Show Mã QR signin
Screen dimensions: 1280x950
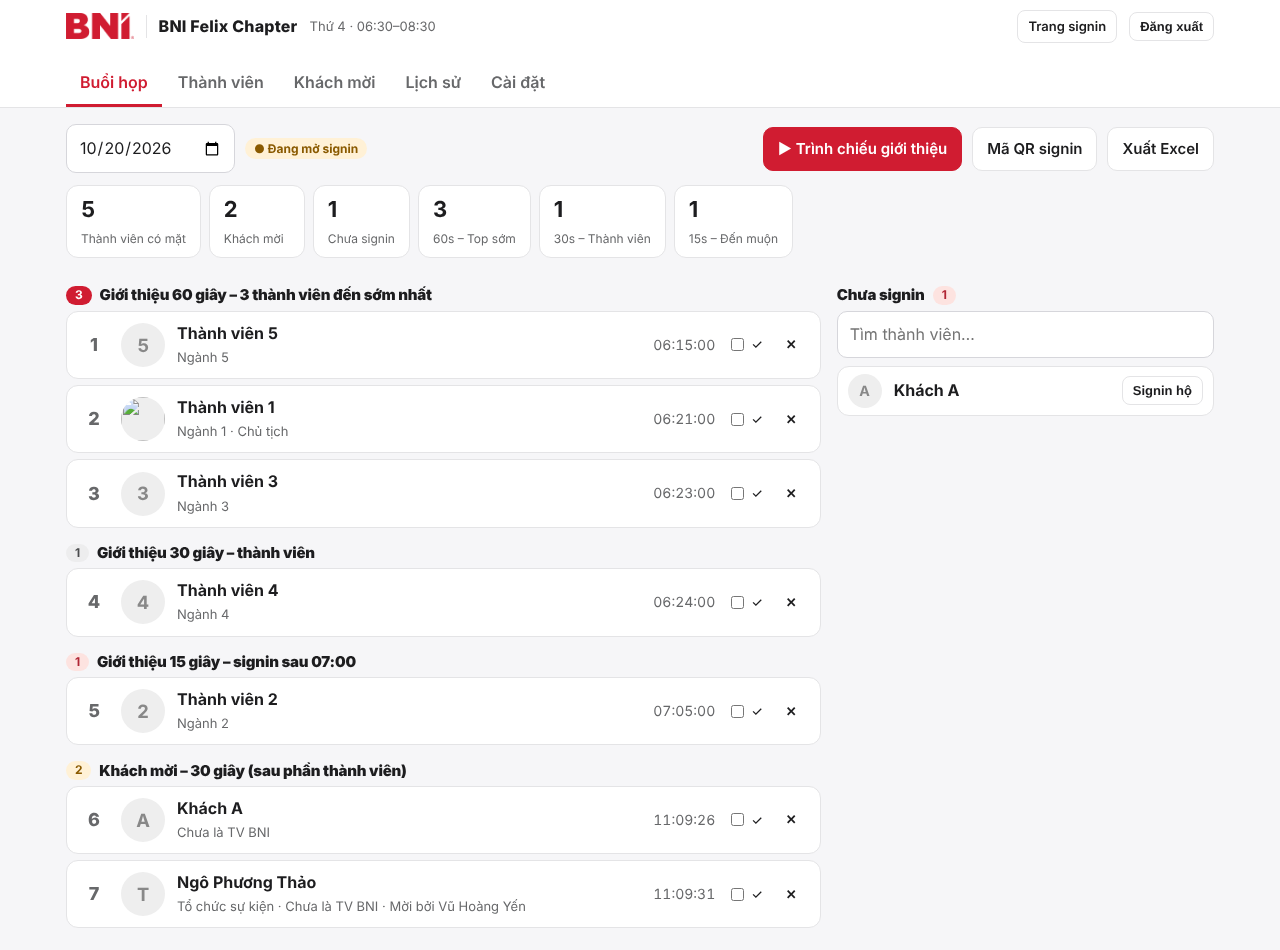pos(1034,149)
